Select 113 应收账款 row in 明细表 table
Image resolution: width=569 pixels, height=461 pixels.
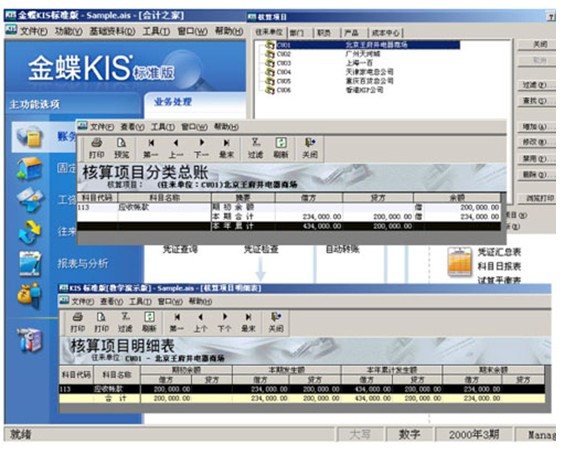302,389
